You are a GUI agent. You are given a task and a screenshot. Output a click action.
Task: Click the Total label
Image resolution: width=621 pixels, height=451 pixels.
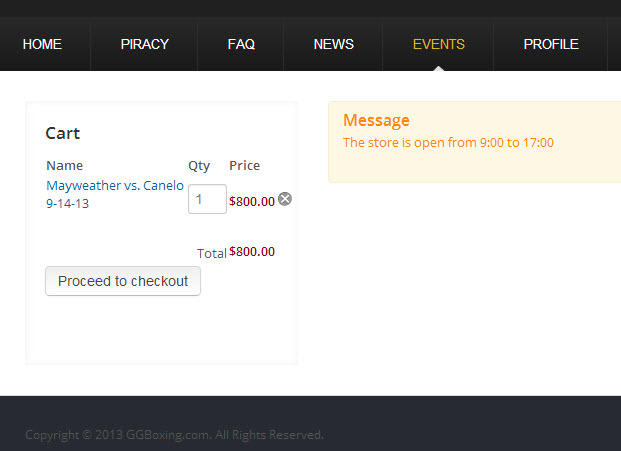212,253
